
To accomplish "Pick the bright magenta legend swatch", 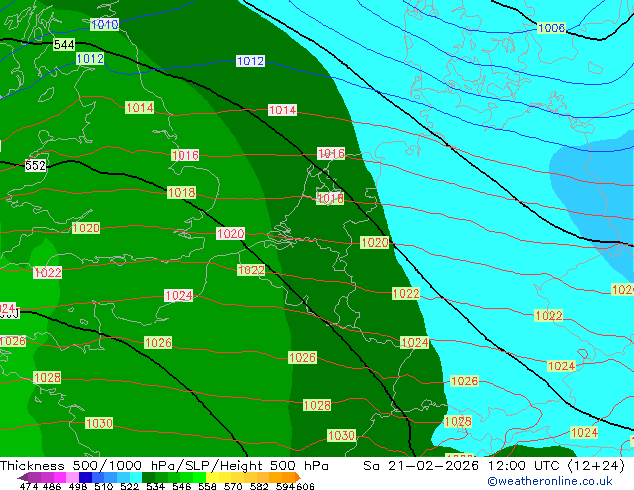I will coord(60,477).
